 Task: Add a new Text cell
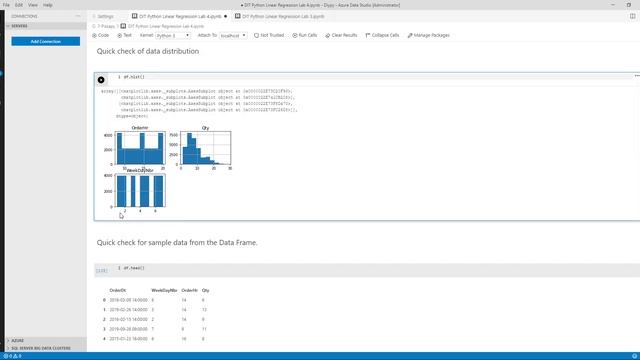pyautogui.click(x=124, y=36)
